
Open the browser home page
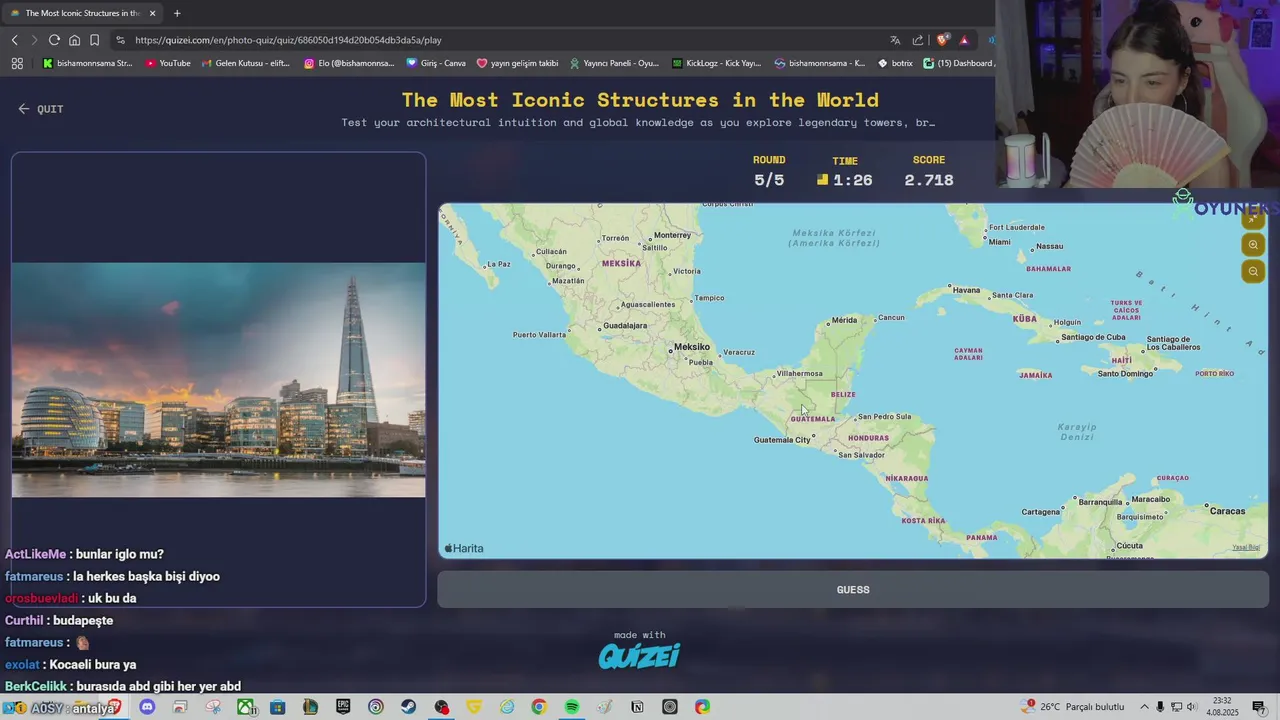point(74,40)
